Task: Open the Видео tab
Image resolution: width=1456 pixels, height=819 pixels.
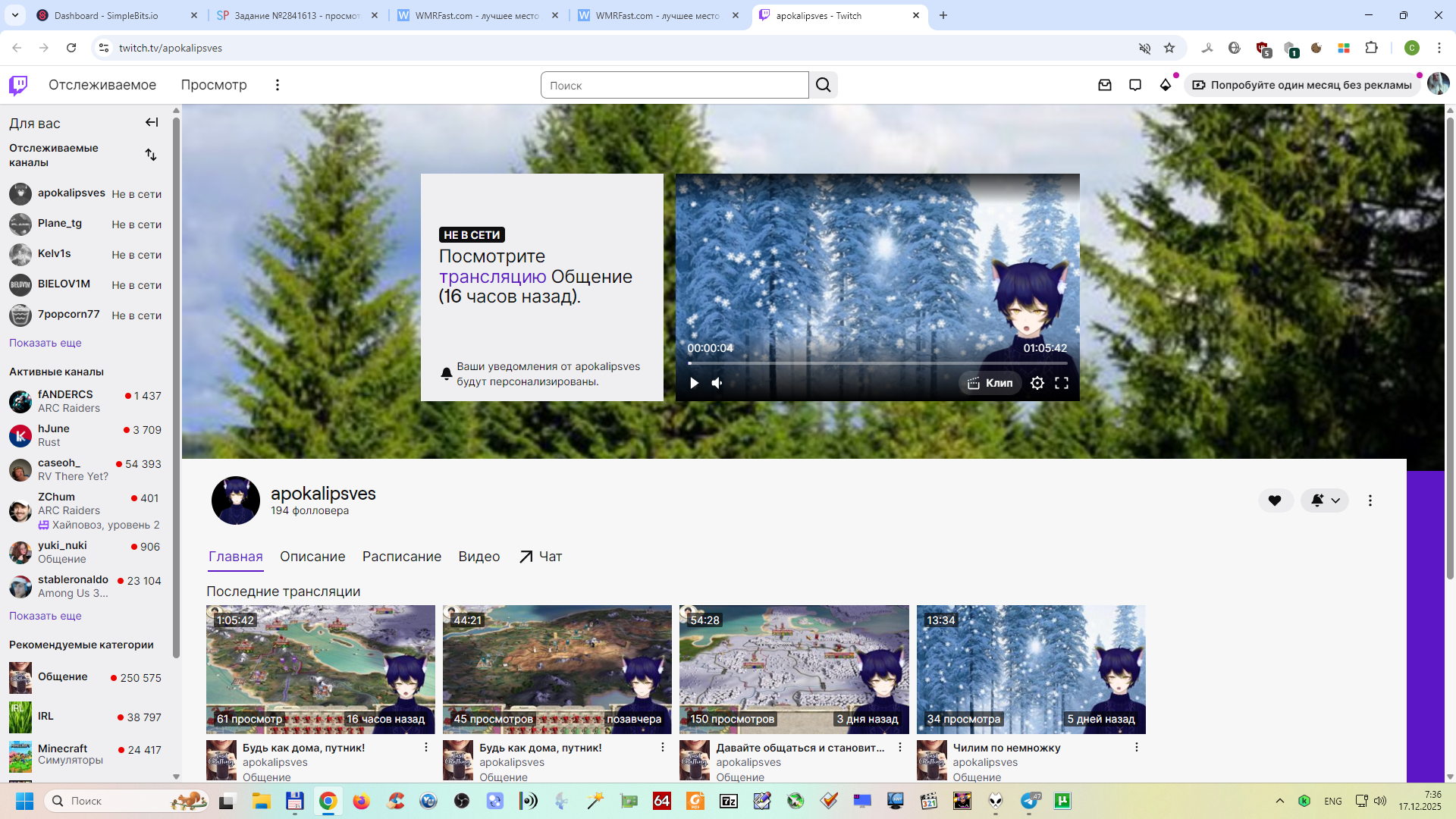Action: [479, 557]
